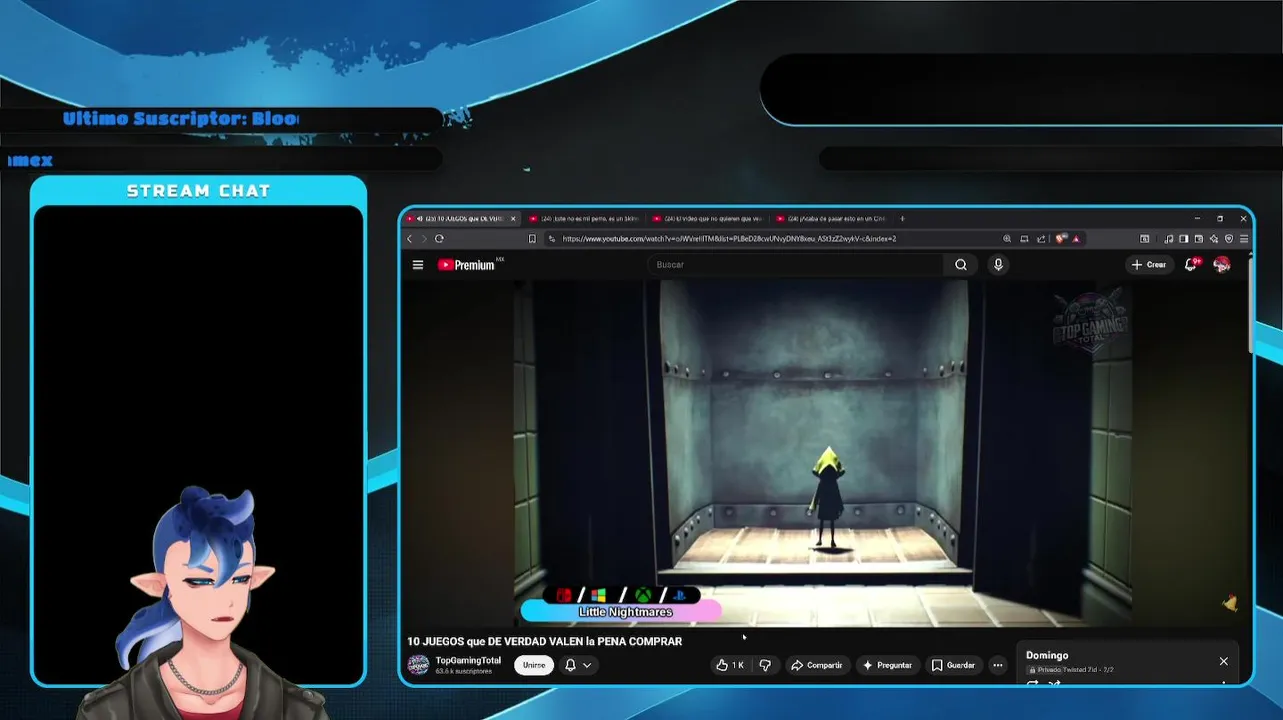Click the Buscar search field

tap(795, 265)
